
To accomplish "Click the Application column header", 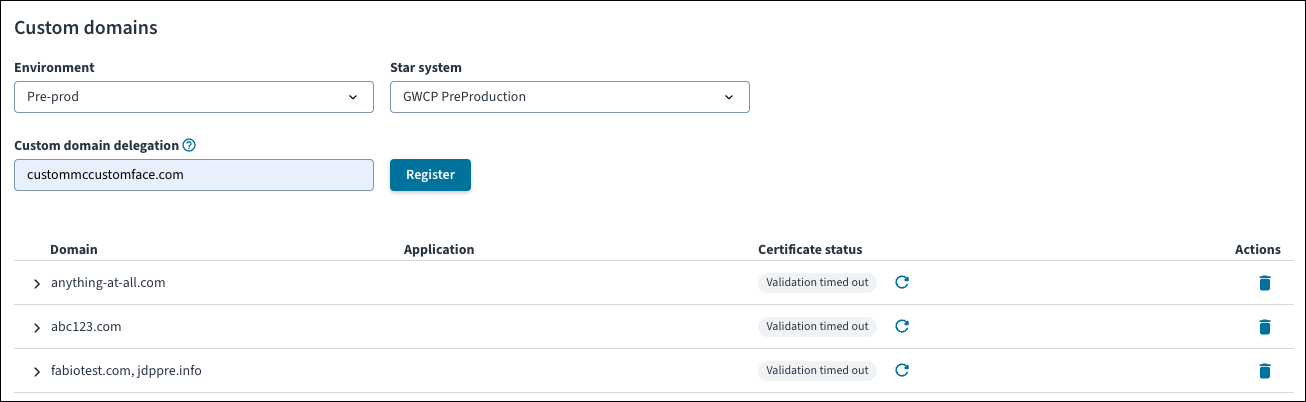I will point(439,249).
